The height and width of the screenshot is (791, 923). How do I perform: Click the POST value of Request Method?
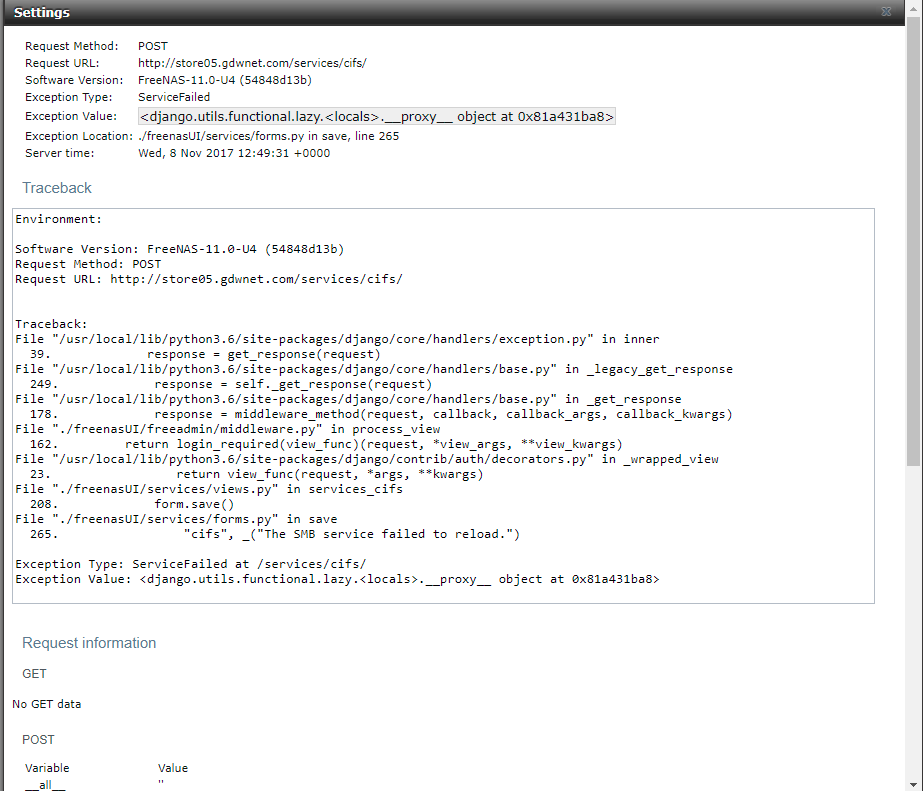152,46
